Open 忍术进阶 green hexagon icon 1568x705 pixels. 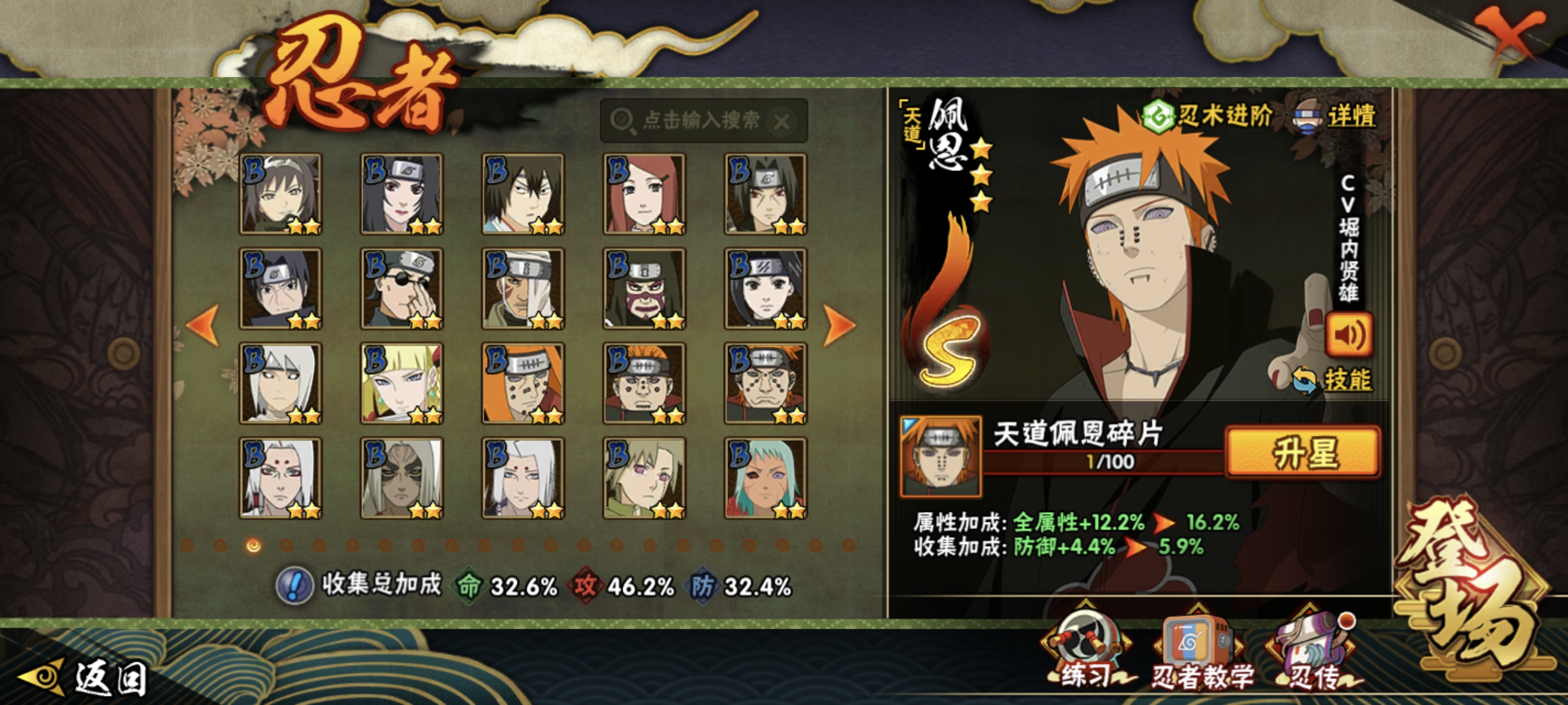pyautogui.click(x=1157, y=116)
